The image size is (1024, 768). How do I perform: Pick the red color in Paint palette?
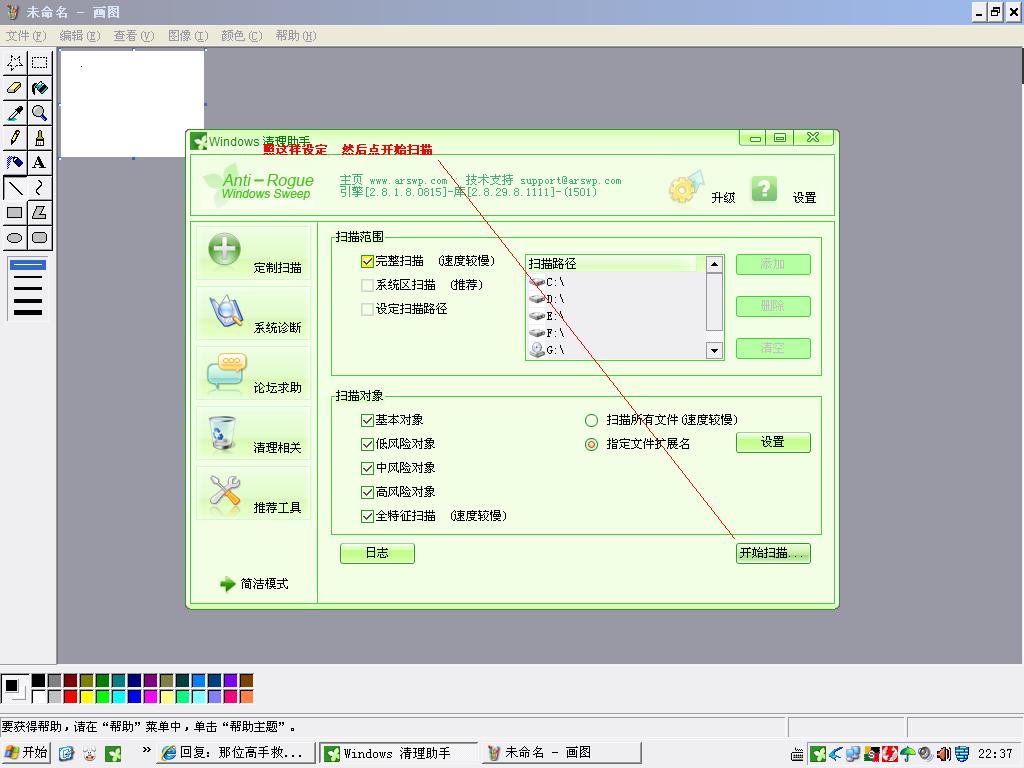pyautogui.click(x=71, y=697)
